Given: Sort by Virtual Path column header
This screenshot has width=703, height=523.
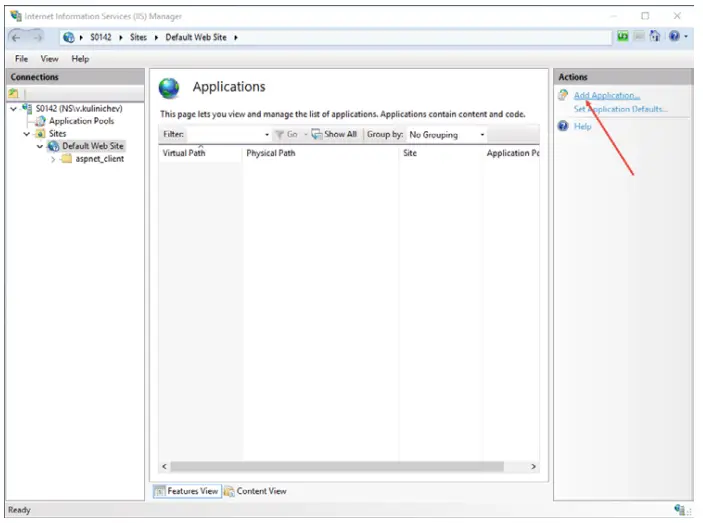Looking at the screenshot, I should click(x=200, y=153).
